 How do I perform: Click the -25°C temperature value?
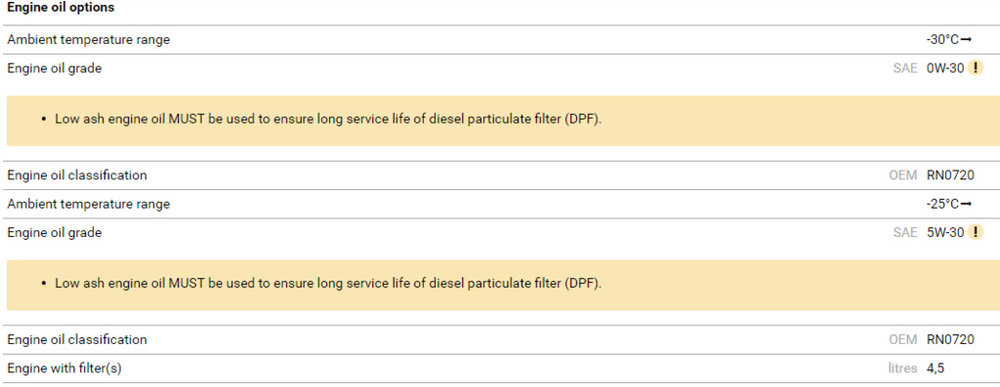[943, 204]
